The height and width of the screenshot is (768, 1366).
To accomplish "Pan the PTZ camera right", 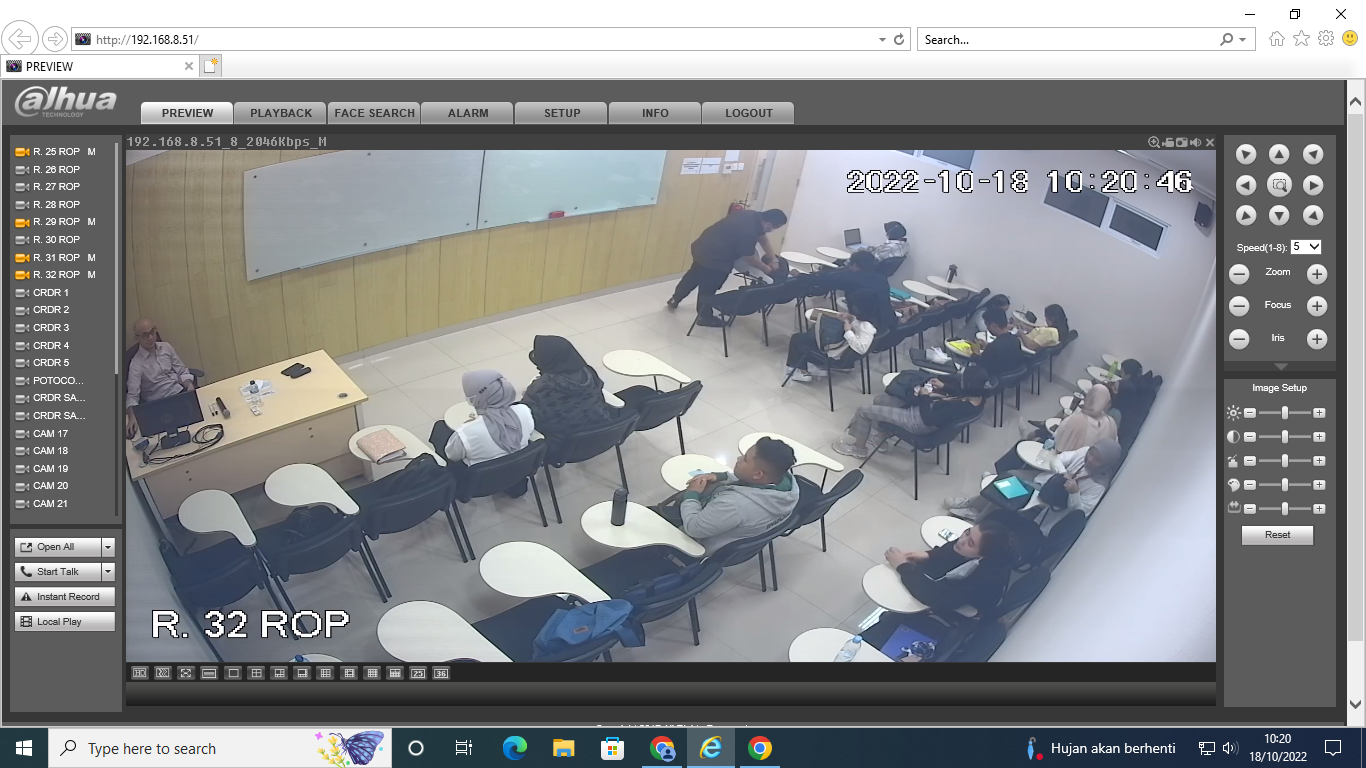I will click(x=1313, y=185).
